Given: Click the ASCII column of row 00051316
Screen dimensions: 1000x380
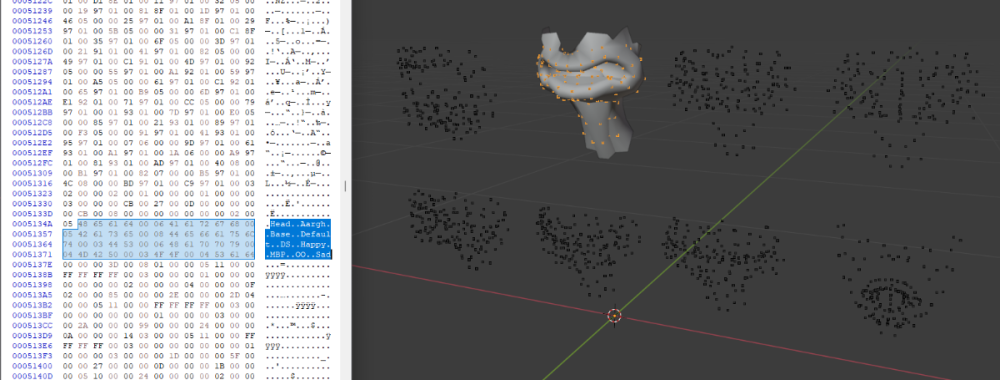Looking at the screenshot, I should tap(298, 183).
